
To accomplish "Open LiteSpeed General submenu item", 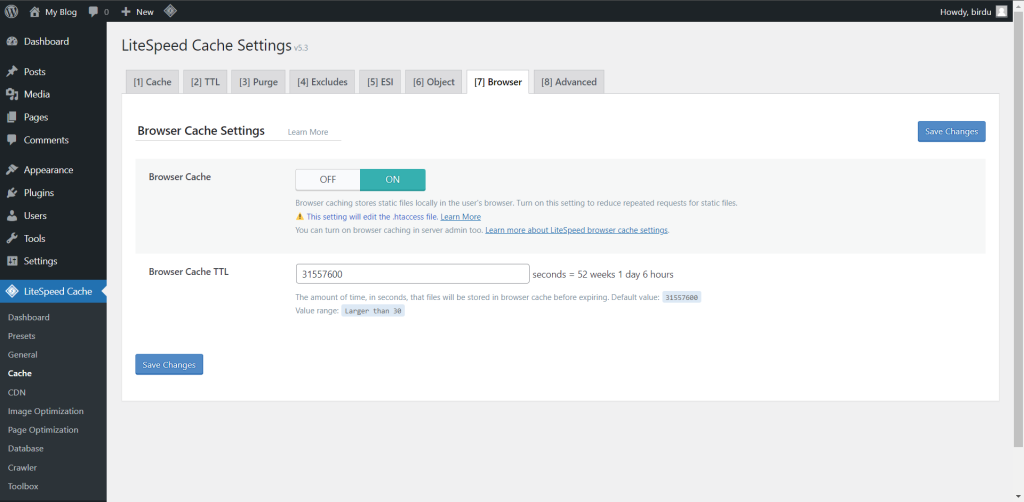I will 23,355.
